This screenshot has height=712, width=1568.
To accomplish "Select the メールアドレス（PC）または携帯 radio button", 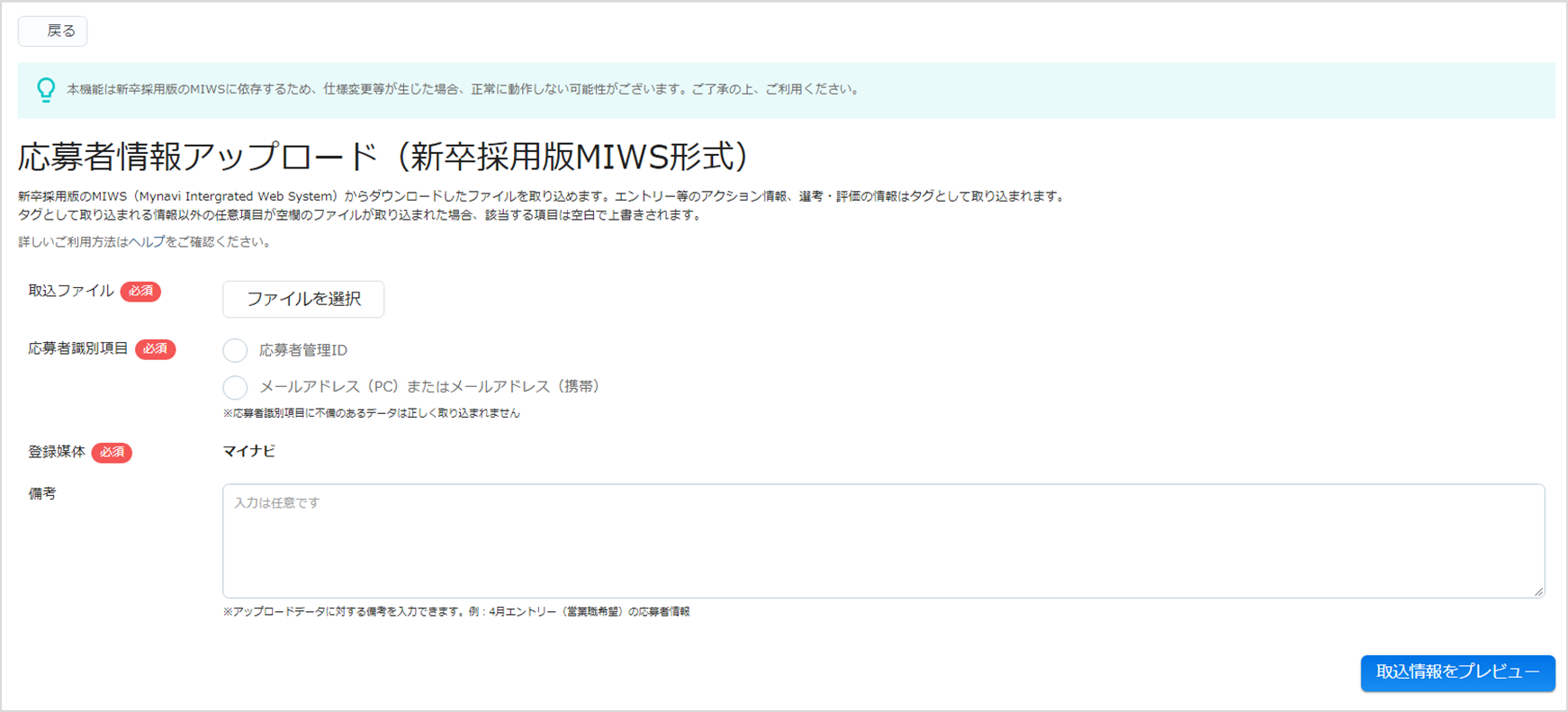I will click(235, 387).
